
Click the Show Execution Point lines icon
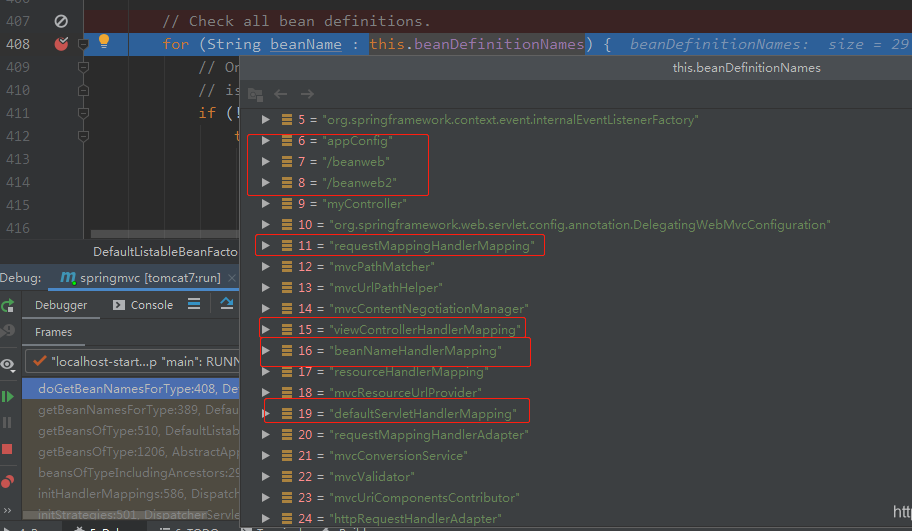(194, 304)
